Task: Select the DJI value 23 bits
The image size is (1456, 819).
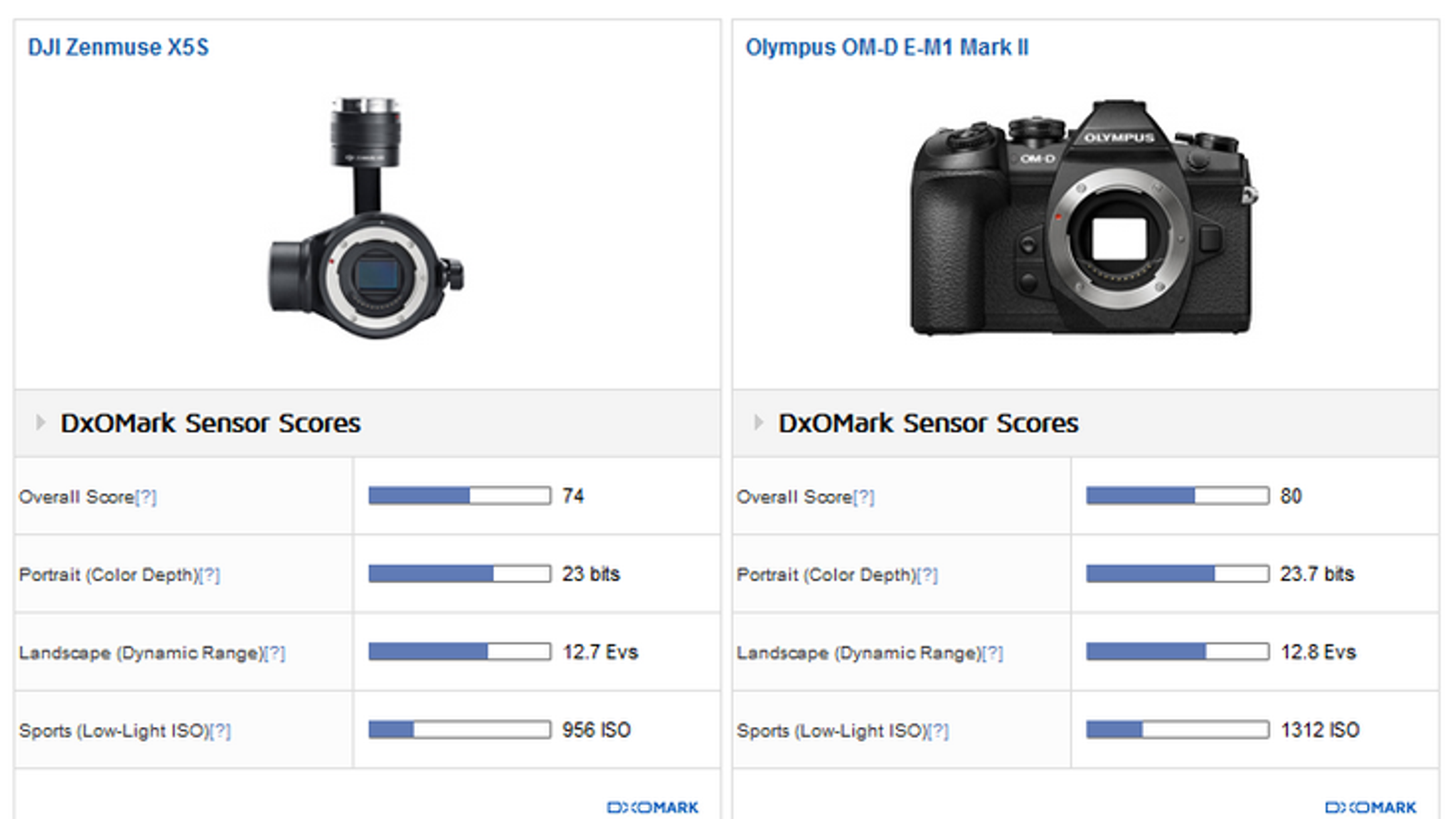Action: point(591,574)
